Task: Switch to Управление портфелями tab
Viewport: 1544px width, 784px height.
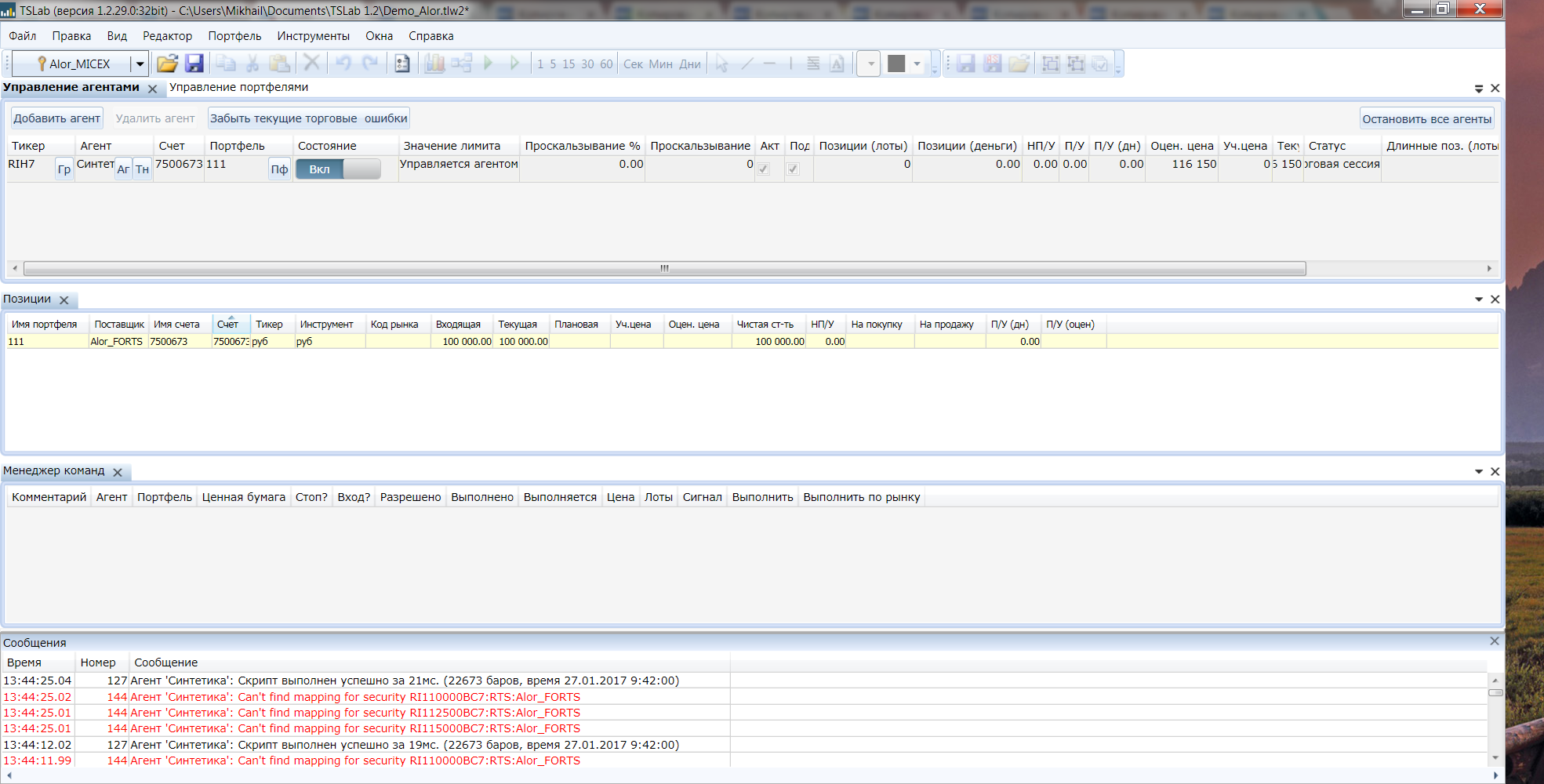Action: (x=238, y=87)
